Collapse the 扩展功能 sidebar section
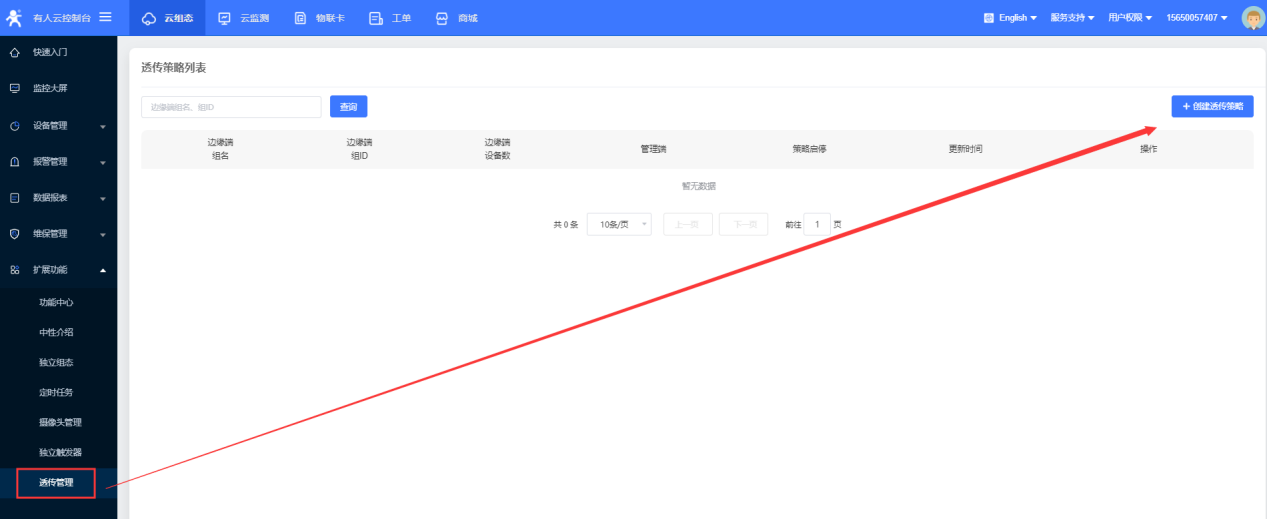 (58, 270)
